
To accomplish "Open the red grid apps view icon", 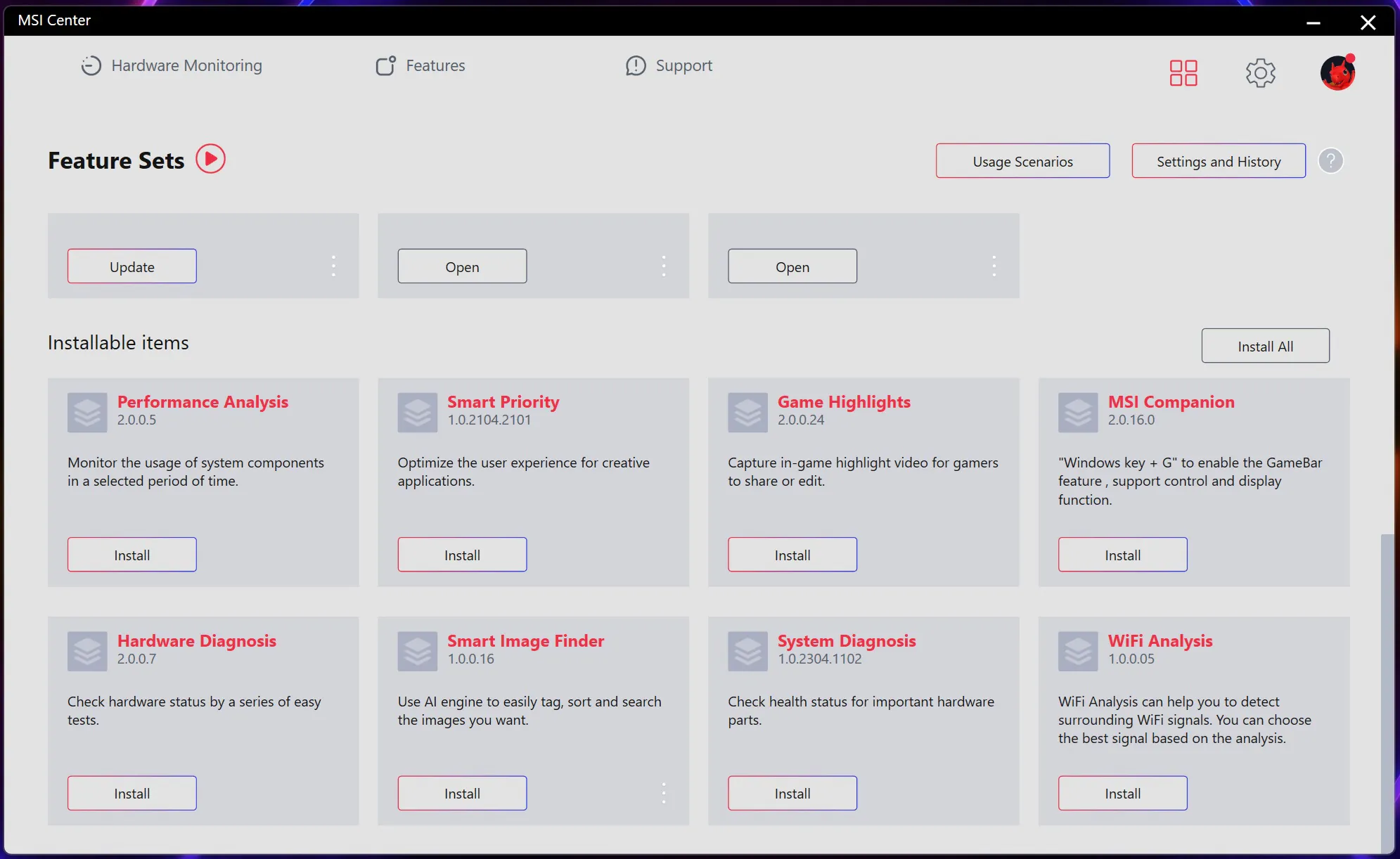I will click(x=1183, y=72).
